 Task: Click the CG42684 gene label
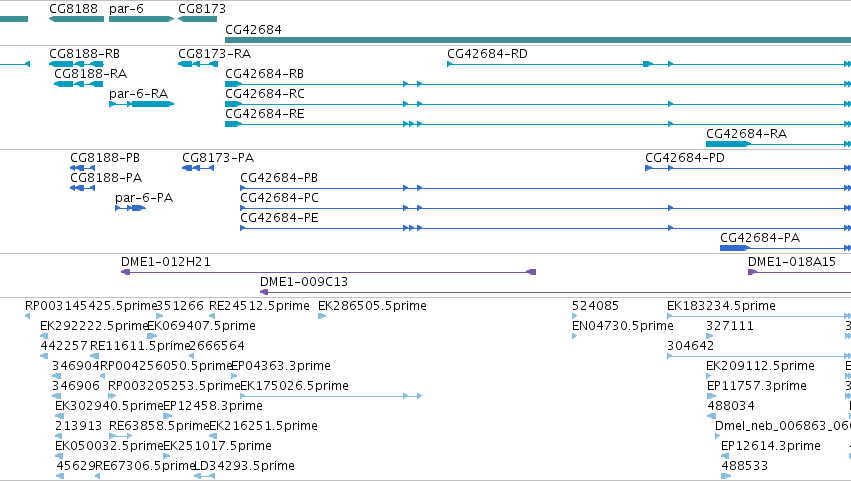(253, 29)
